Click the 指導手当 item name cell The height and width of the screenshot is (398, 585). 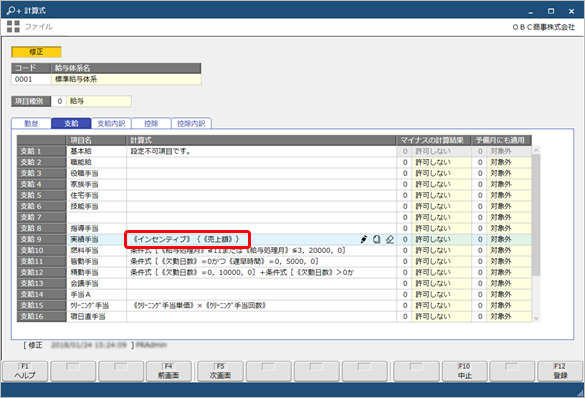96,228
